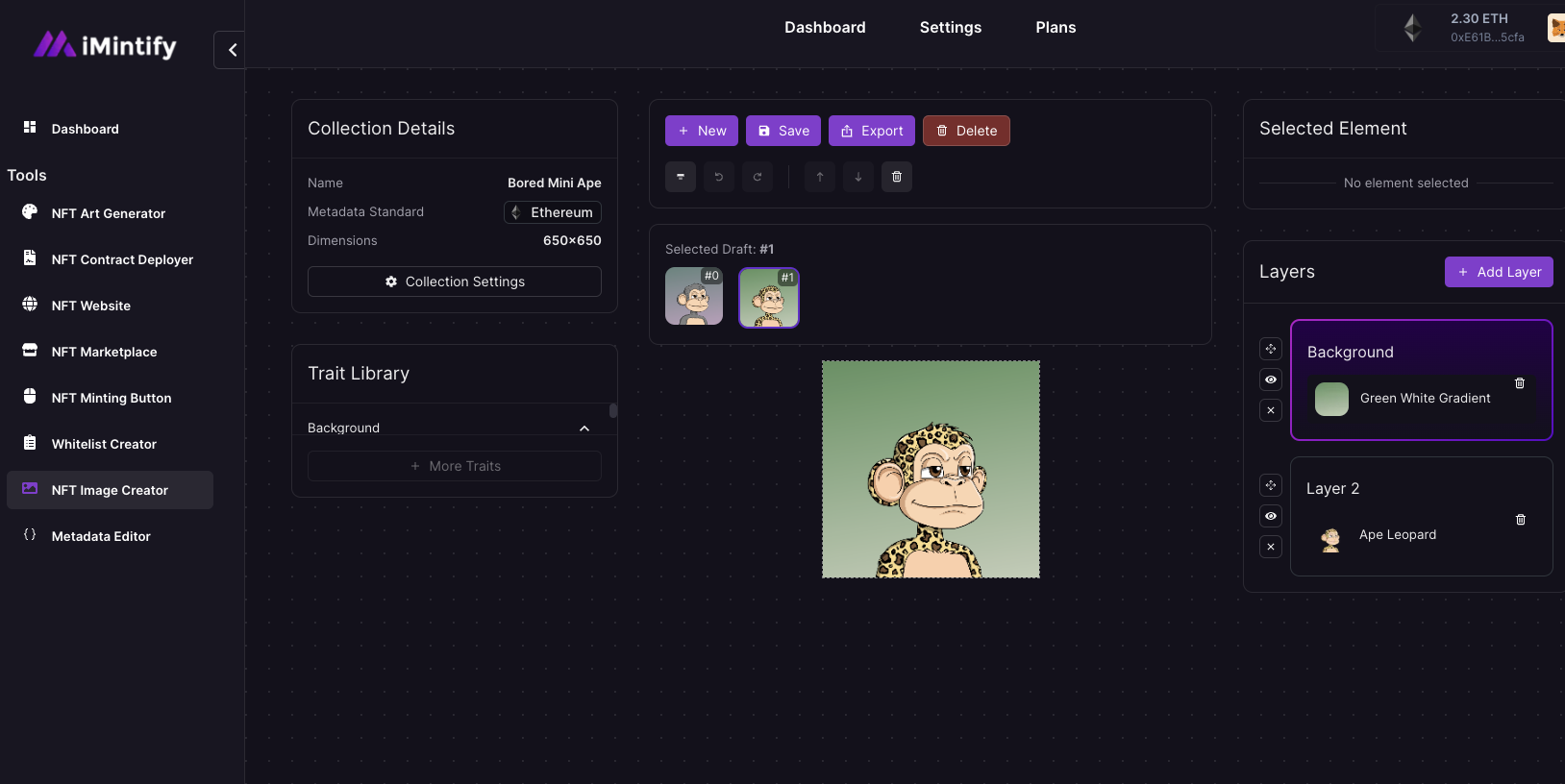The image size is (1565, 784).
Task: Click the 'No element selected' text
Action: [1406, 183]
